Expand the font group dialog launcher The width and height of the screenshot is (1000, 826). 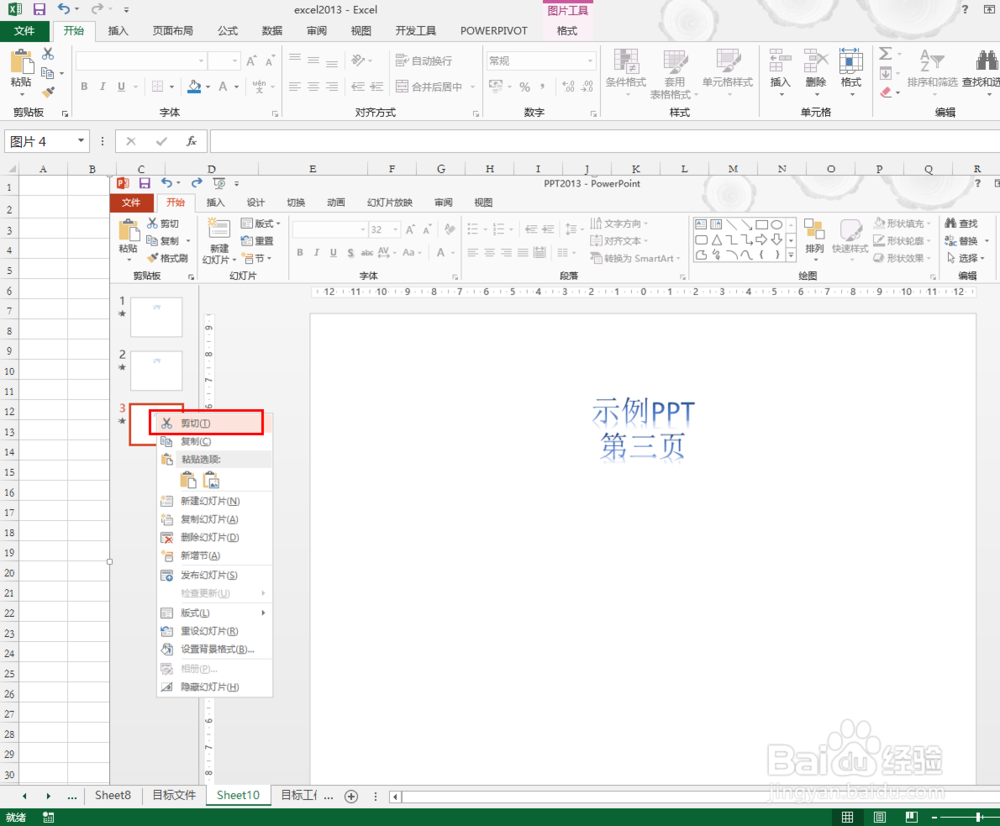(x=276, y=114)
